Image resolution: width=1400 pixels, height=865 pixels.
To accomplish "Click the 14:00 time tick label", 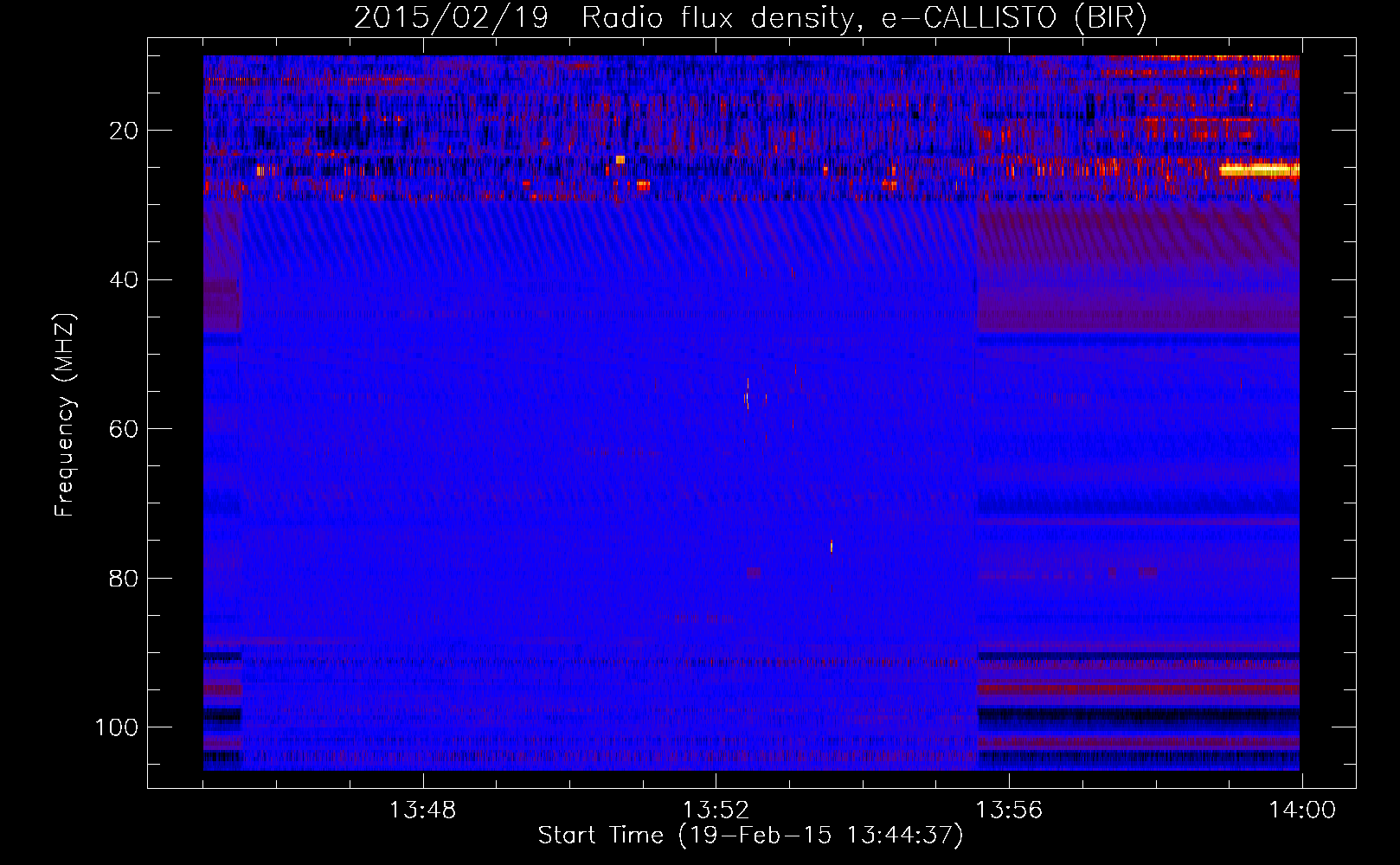I will pos(1302,811).
